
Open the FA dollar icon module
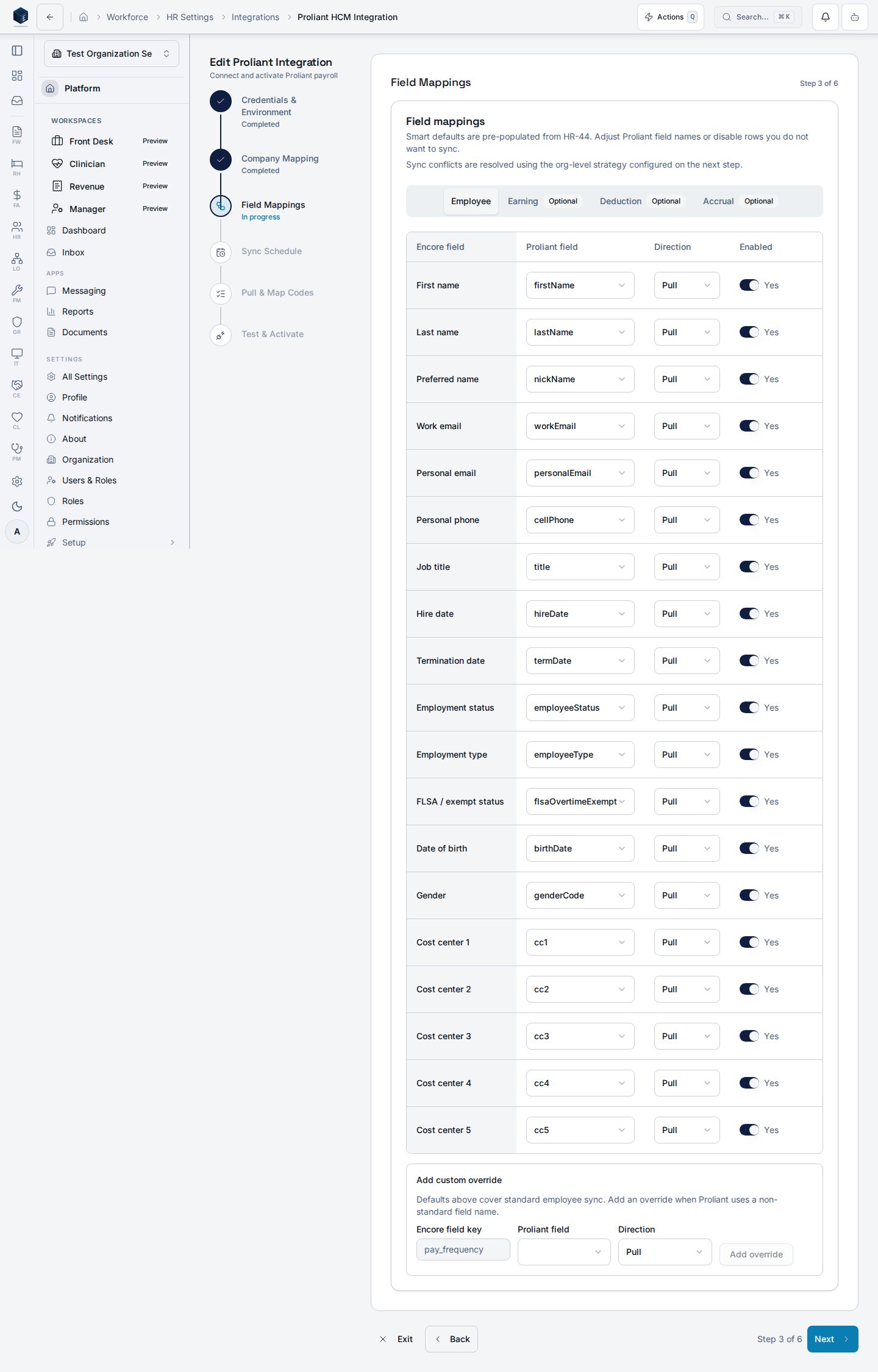pos(17,198)
